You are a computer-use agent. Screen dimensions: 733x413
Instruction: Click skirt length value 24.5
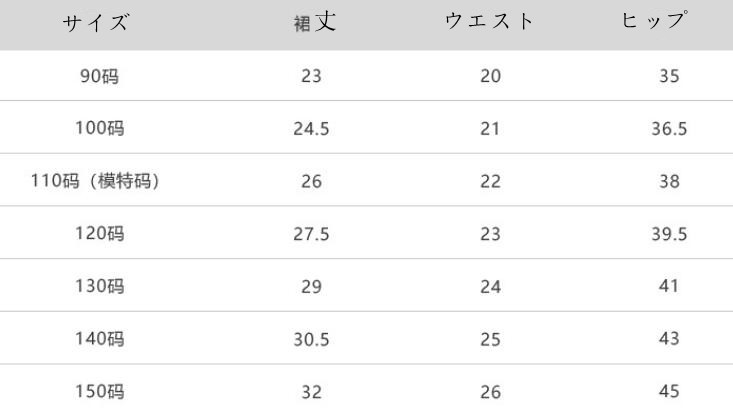311,129
